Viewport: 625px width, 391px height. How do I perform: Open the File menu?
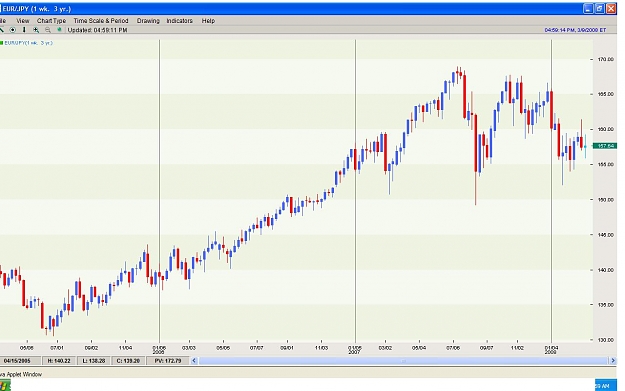2,21
